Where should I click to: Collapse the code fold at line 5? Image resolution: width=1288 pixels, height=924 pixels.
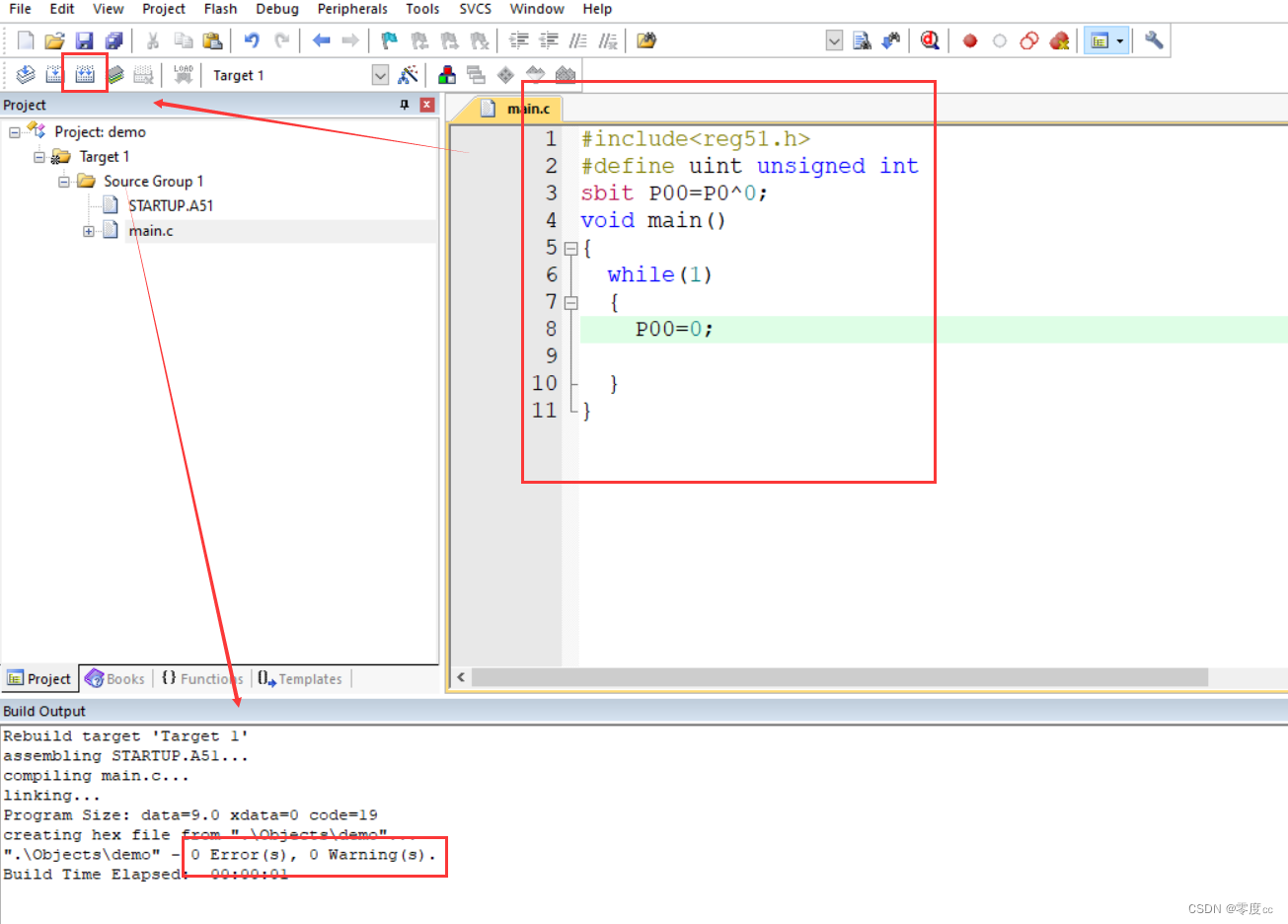(x=570, y=249)
